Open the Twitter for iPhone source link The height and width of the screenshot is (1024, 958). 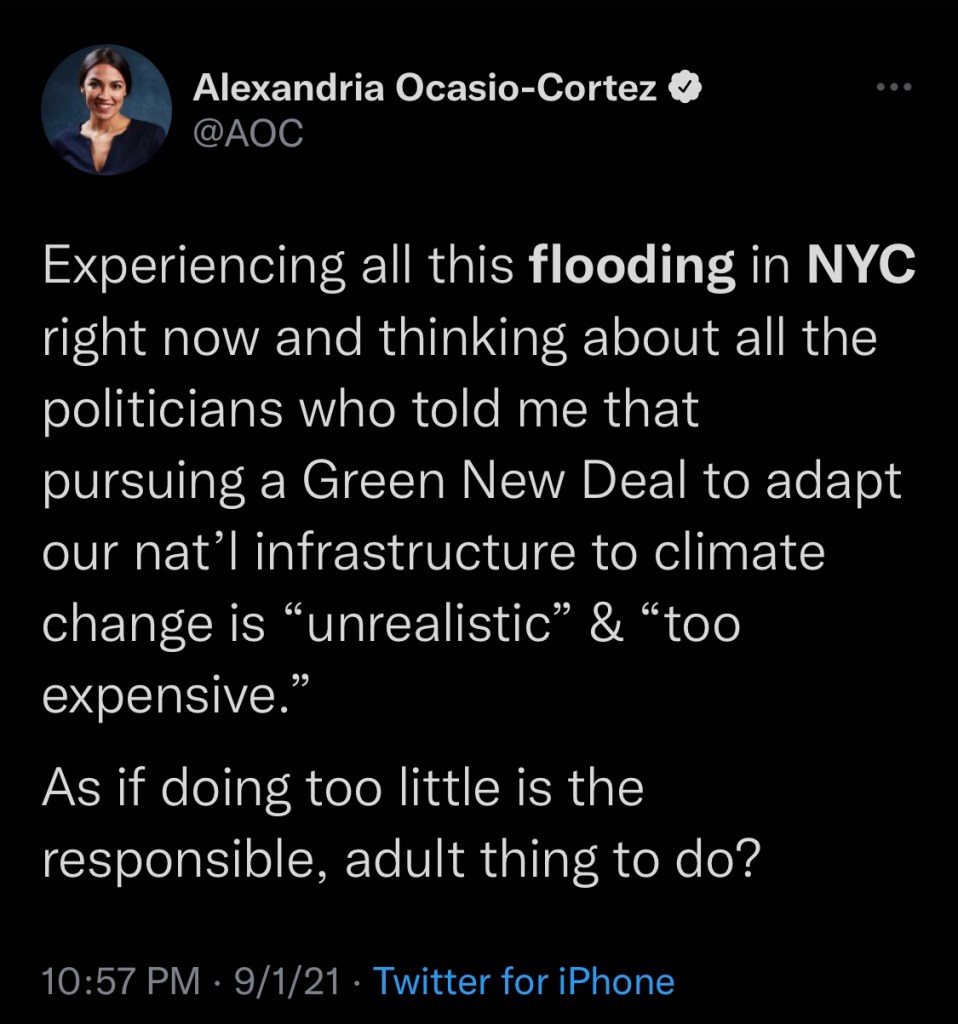pyautogui.click(x=524, y=981)
